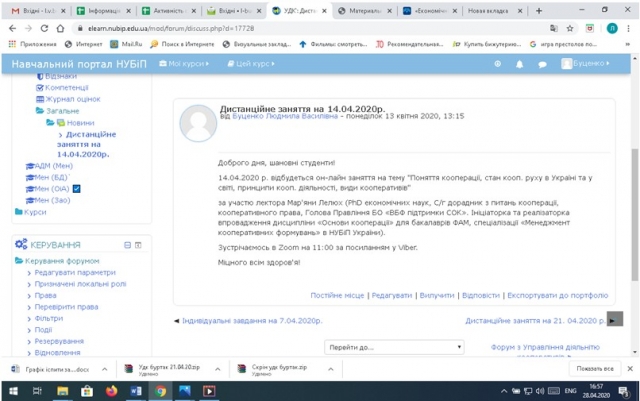Viewport: 640px width, 401px height.
Task: Collapse the Керування block icon
Action: tap(127, 245)
